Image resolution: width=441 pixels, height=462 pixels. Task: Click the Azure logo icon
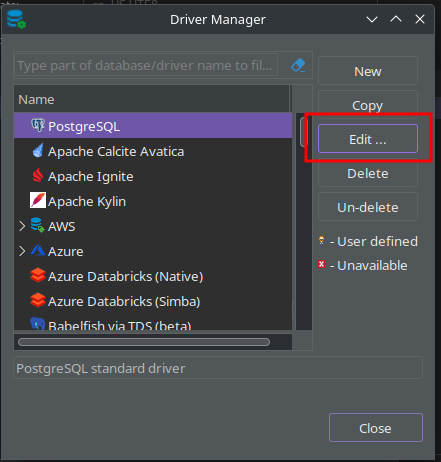[38, 250]
